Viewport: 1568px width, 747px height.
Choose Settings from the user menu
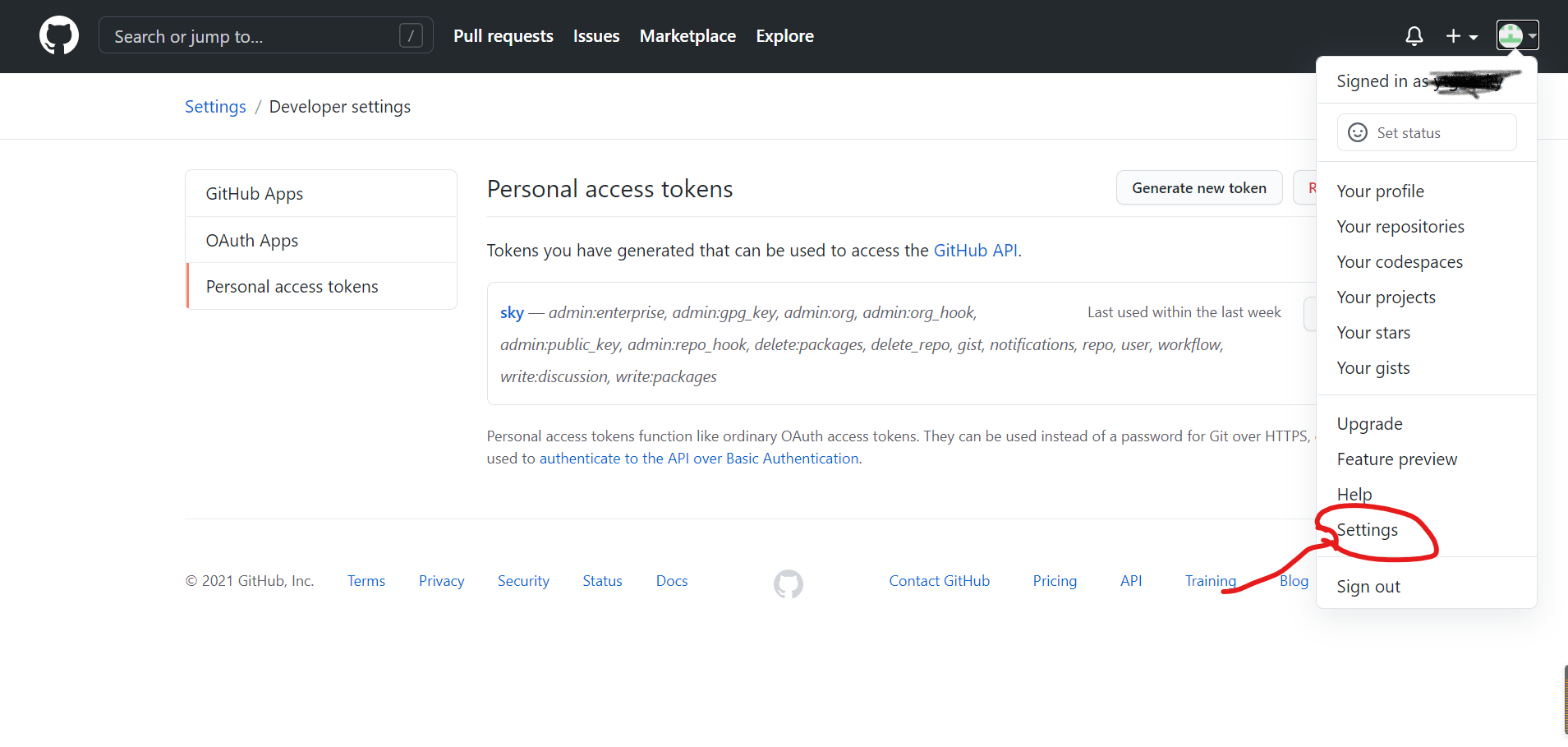click(x=1367, y=530)
